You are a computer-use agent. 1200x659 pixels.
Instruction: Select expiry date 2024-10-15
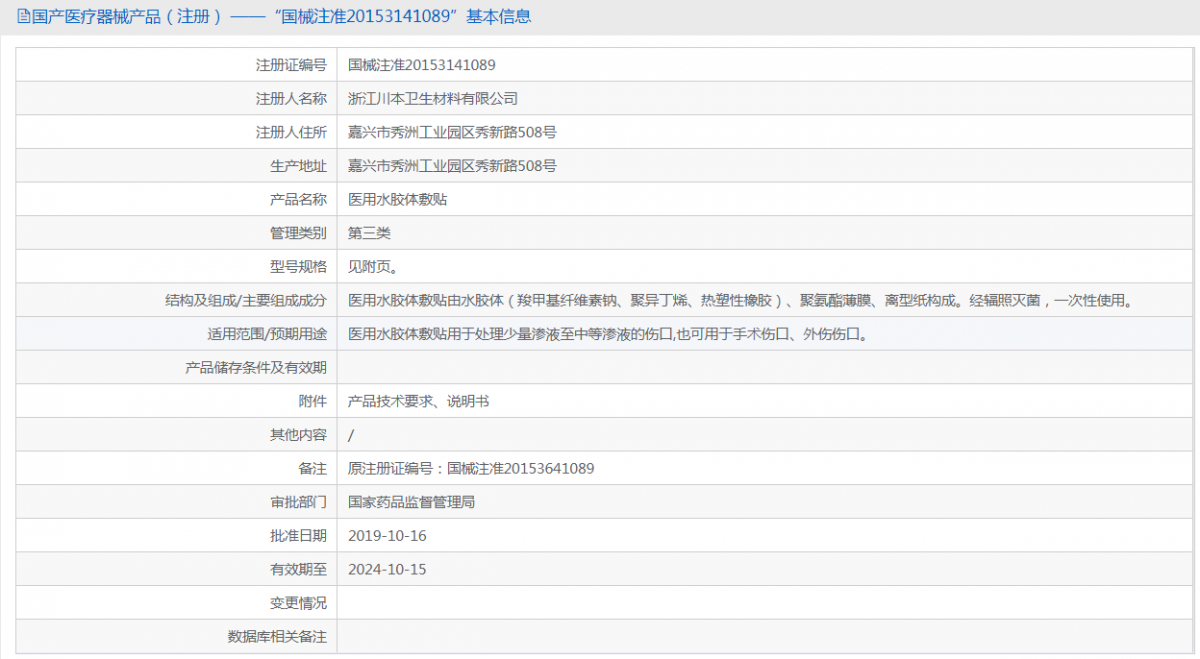click(387, 569)
